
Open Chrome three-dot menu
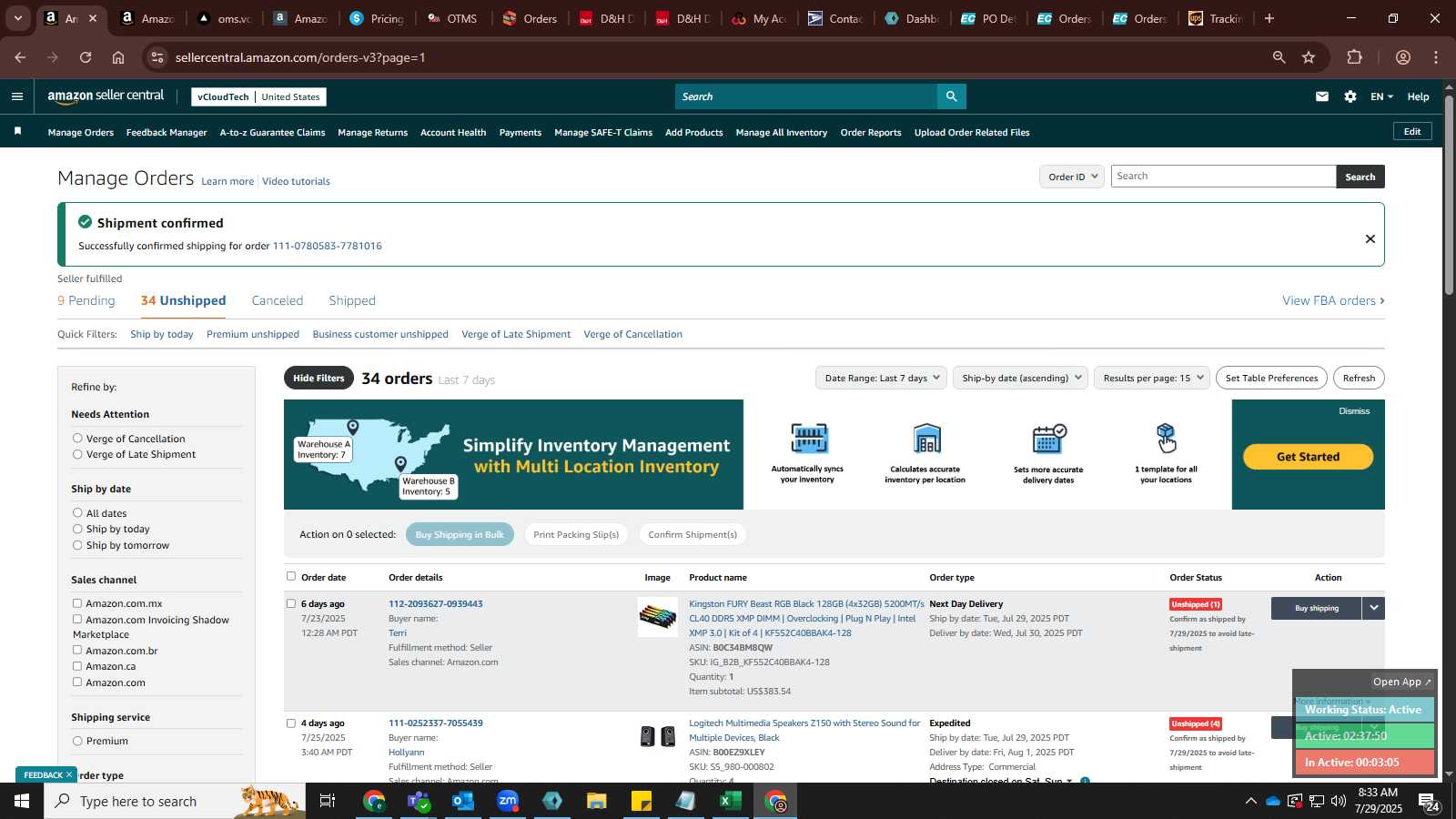[x=1436, y=57]
